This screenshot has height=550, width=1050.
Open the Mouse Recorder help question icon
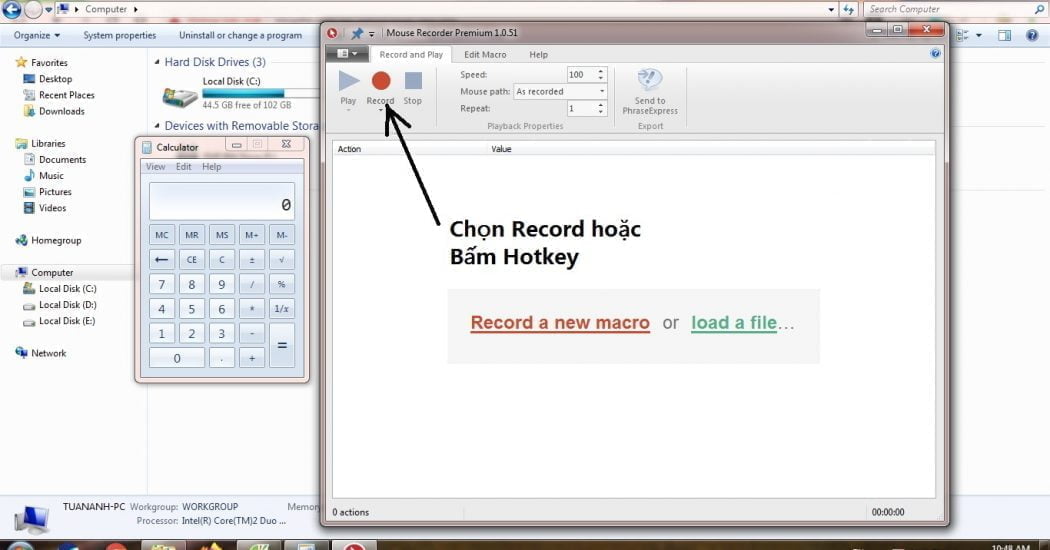(x=935, y=54)
